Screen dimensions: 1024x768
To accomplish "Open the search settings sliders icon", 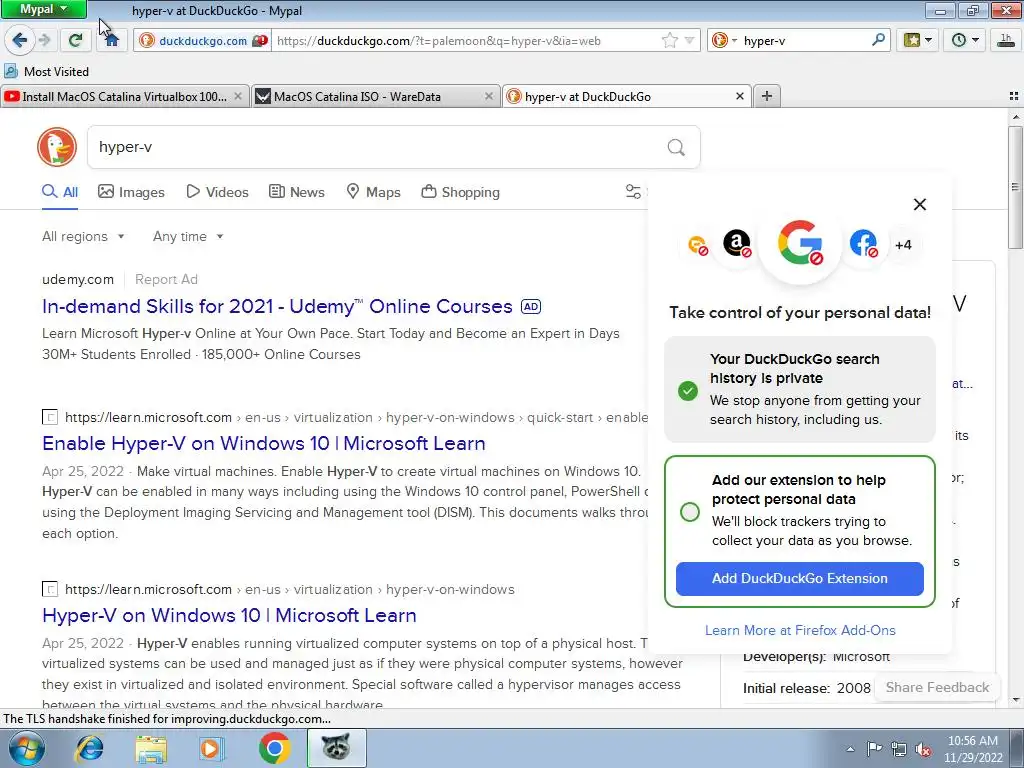I will (633, 192).
